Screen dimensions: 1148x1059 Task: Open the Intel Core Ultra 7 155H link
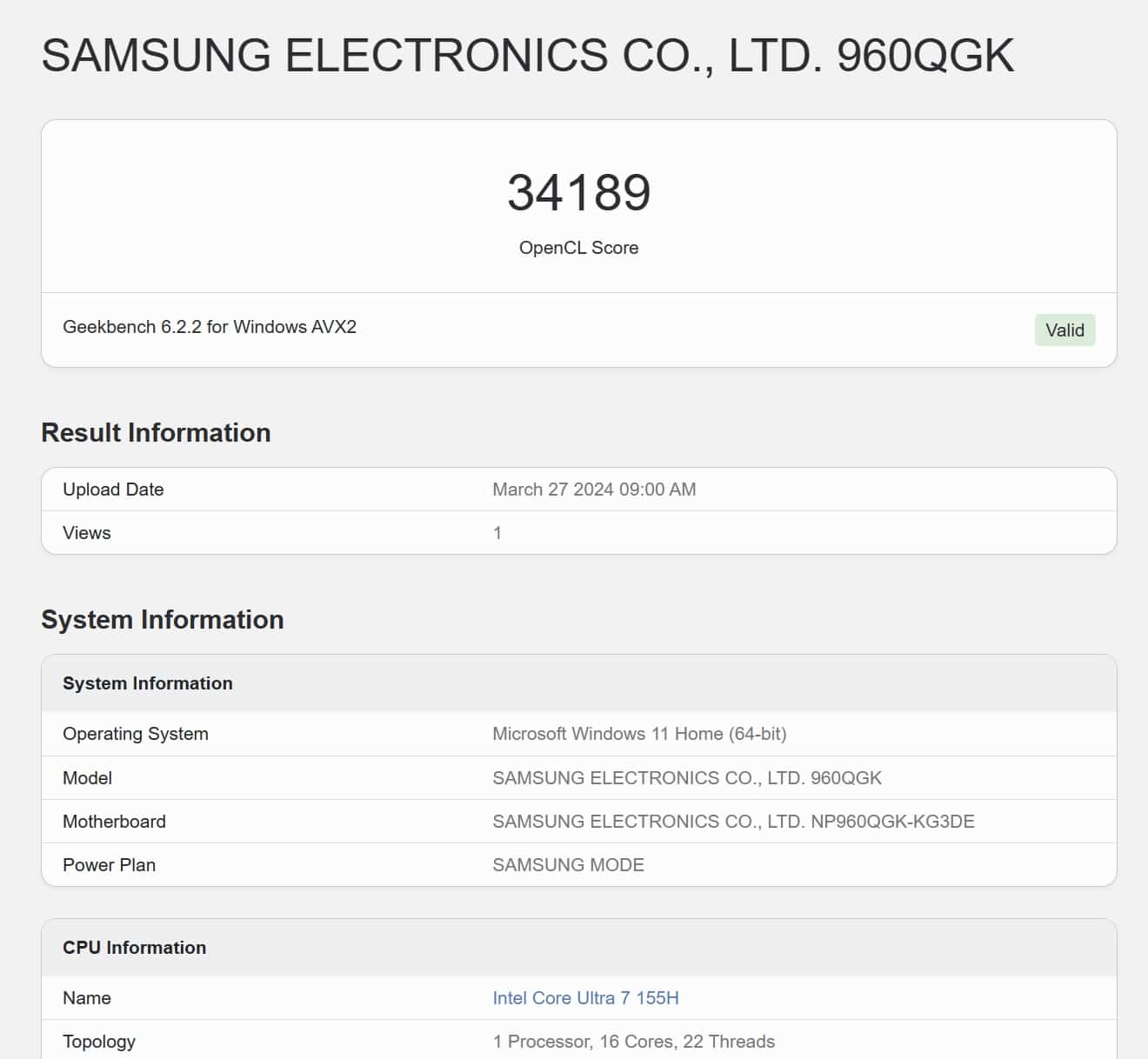click(585, 998)
